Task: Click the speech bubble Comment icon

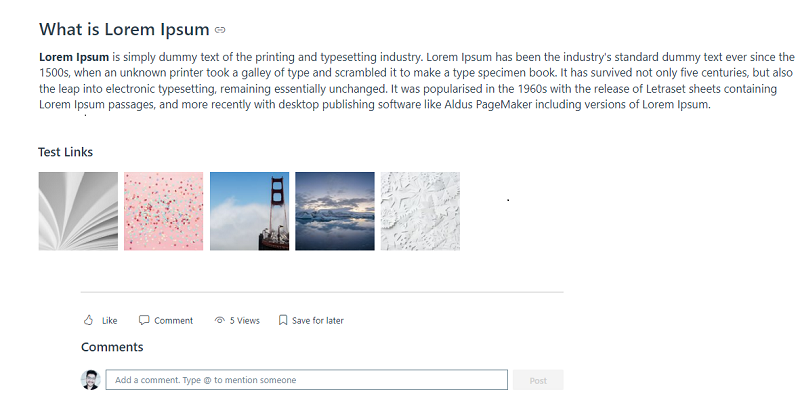Action: click(x=144, y=320)
